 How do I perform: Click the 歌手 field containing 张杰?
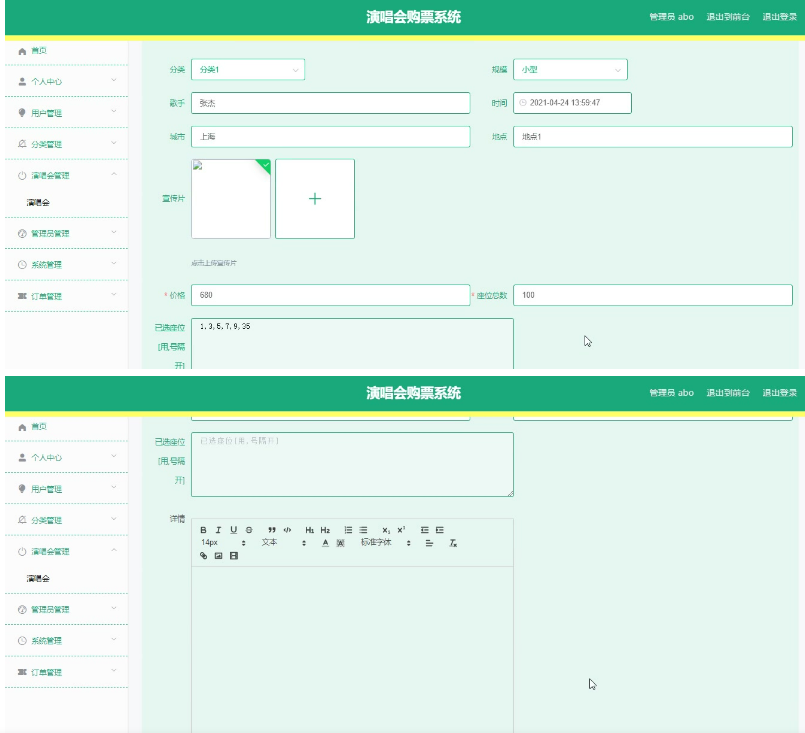(x=331, y=103)
